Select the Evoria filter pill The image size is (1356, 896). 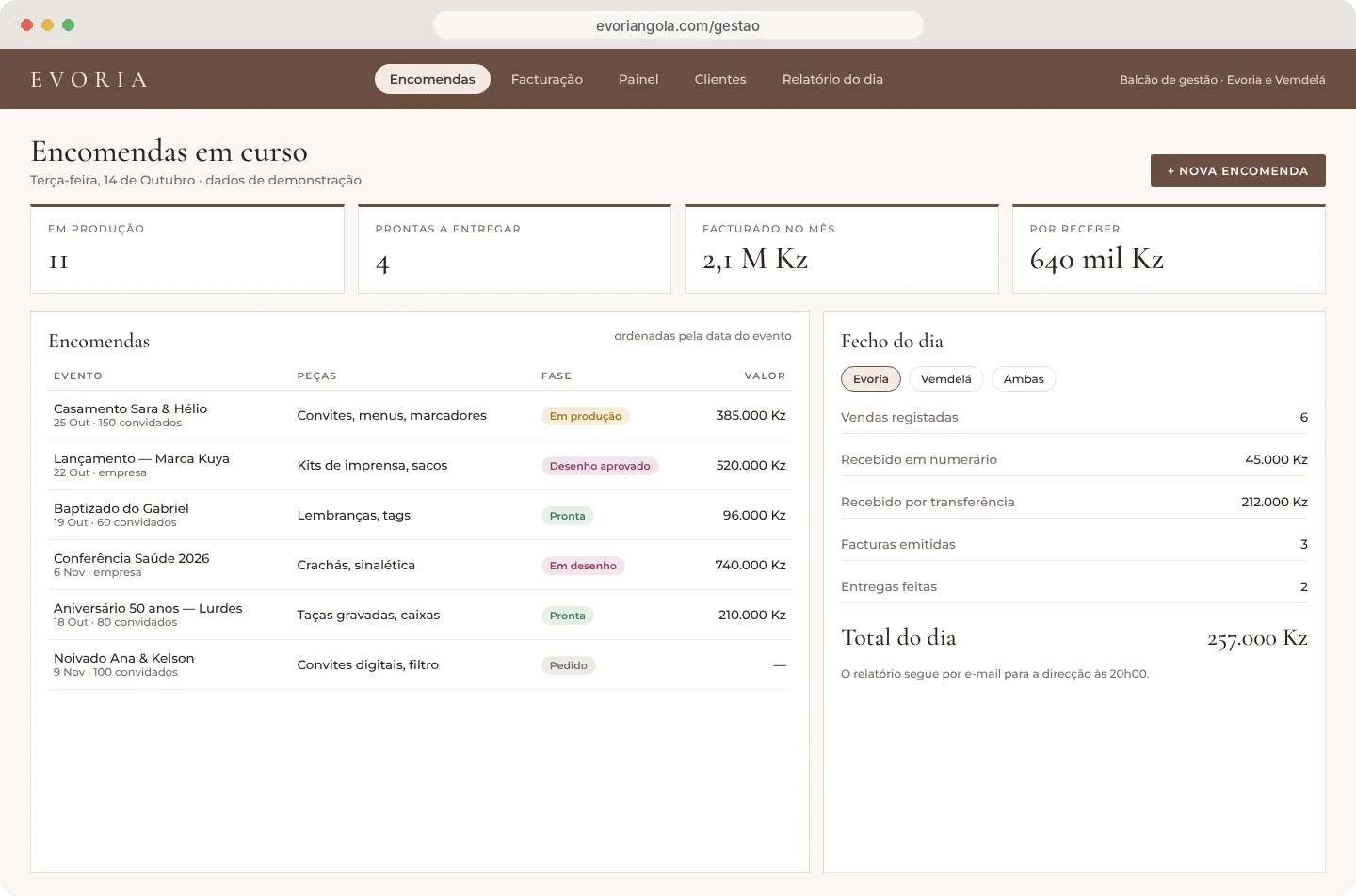tap(871, 378)
